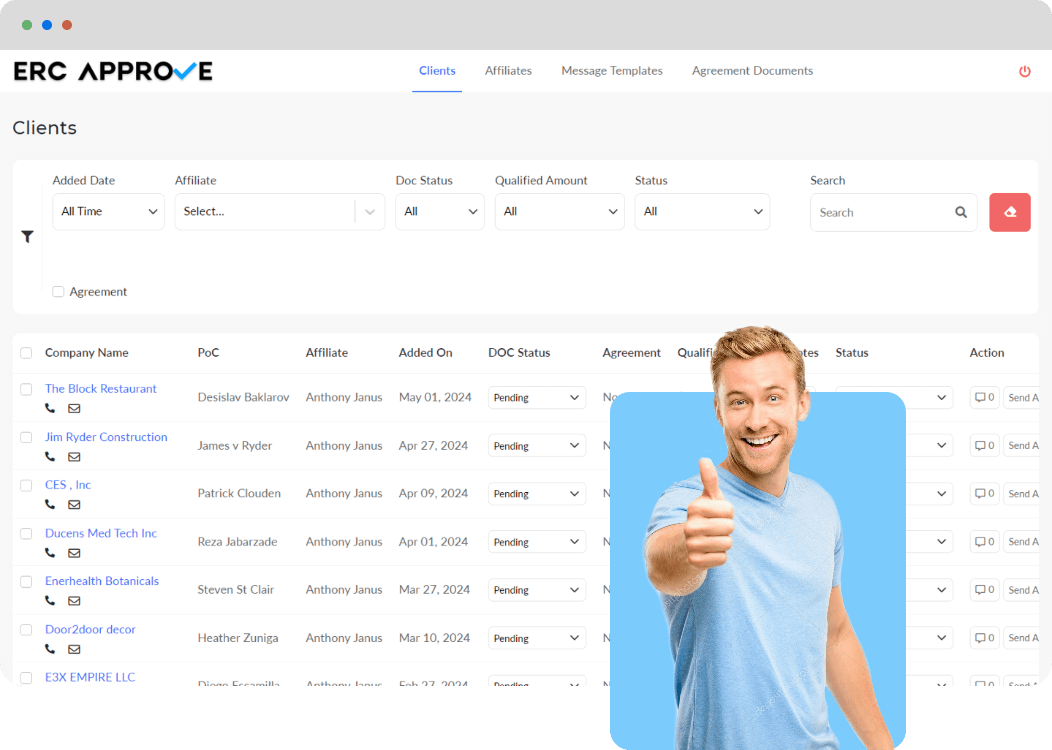Expand the Affiliate Select dropdown
Viewport: 1052px width, 750px height.
pos(279,211)
